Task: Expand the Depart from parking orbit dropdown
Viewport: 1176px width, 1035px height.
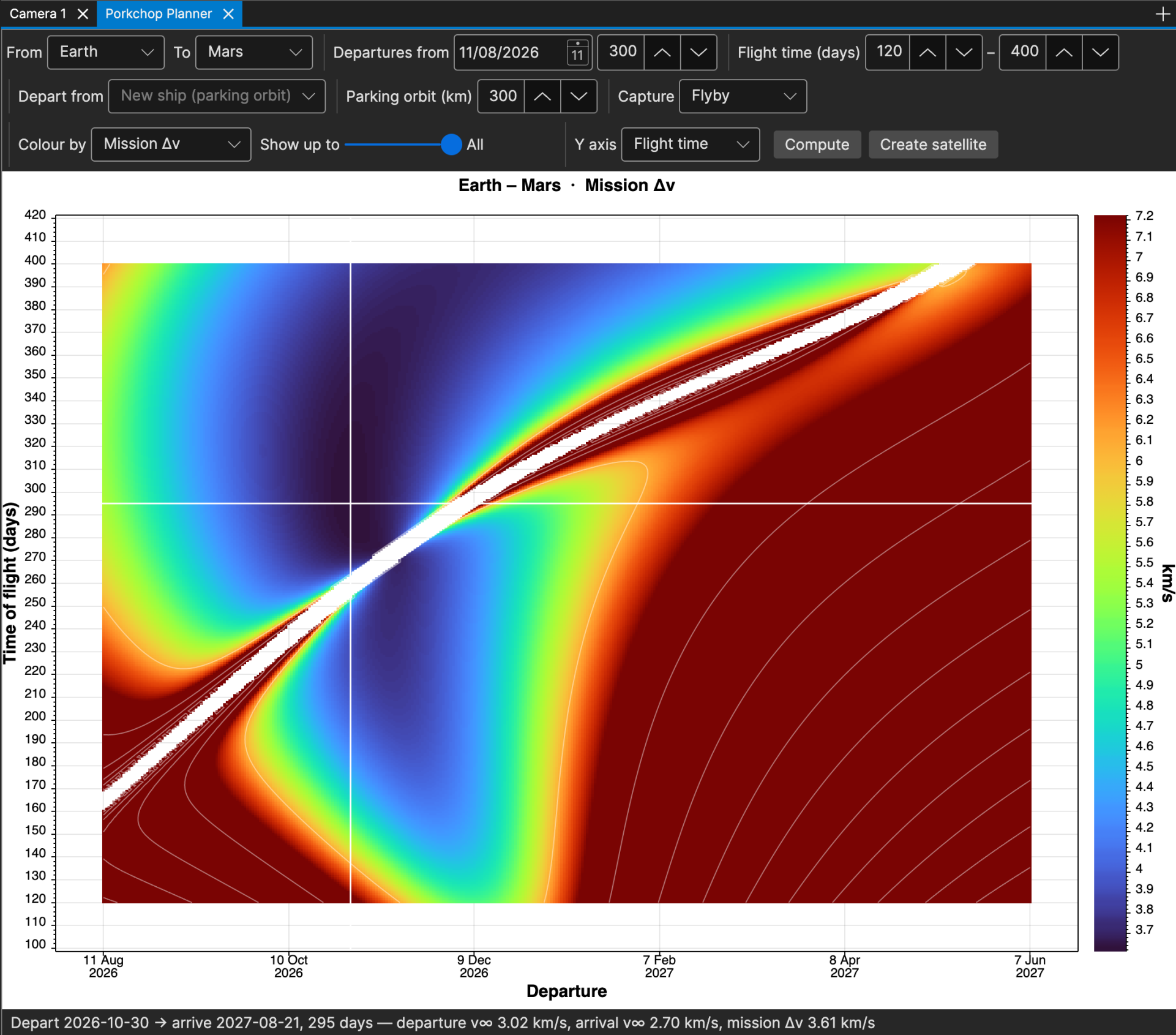Action: (x=217, y=96)
